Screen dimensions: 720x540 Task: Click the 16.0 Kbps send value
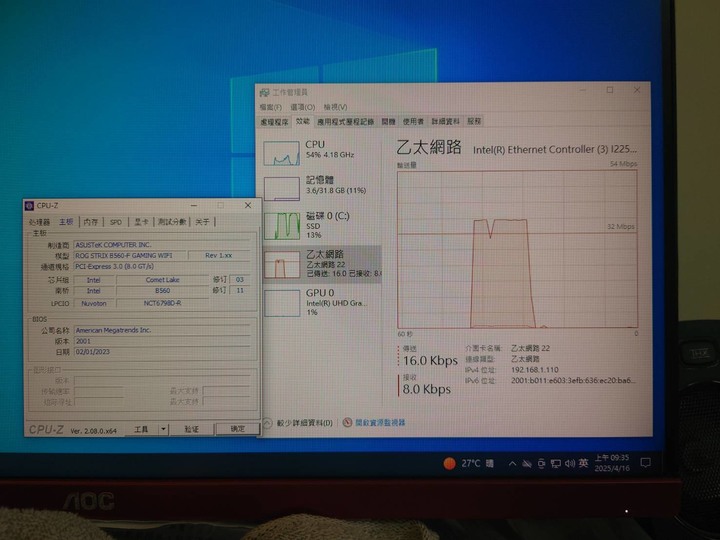point(430,360)
